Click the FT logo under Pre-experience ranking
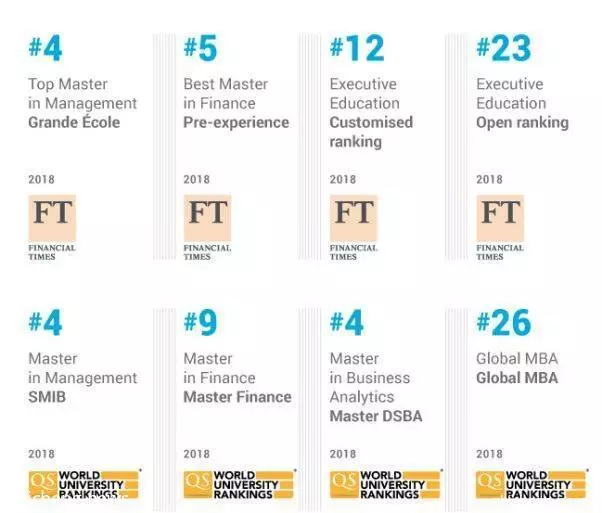The image size is (602, 513). tap(207, 228)
